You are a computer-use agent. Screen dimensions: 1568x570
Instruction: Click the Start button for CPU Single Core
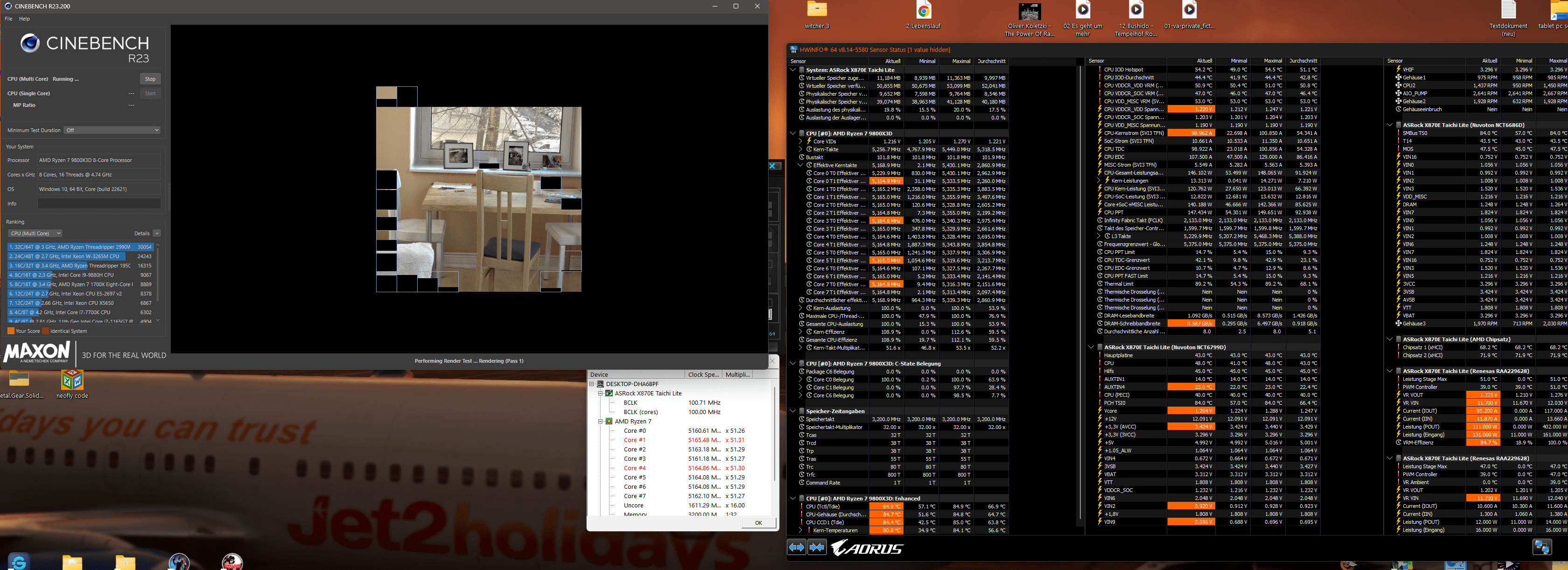[150, 94]
